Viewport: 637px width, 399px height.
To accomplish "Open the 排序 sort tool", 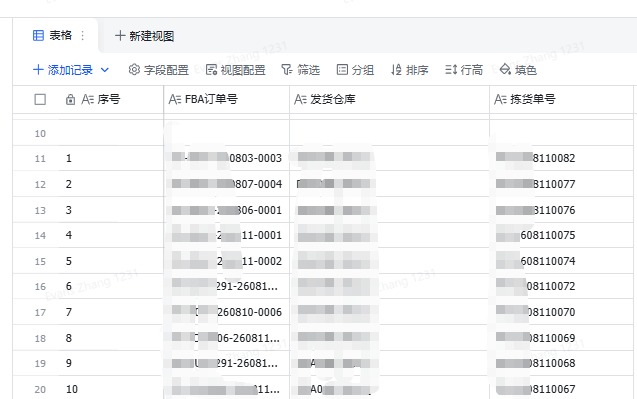I will pos(410,70).
